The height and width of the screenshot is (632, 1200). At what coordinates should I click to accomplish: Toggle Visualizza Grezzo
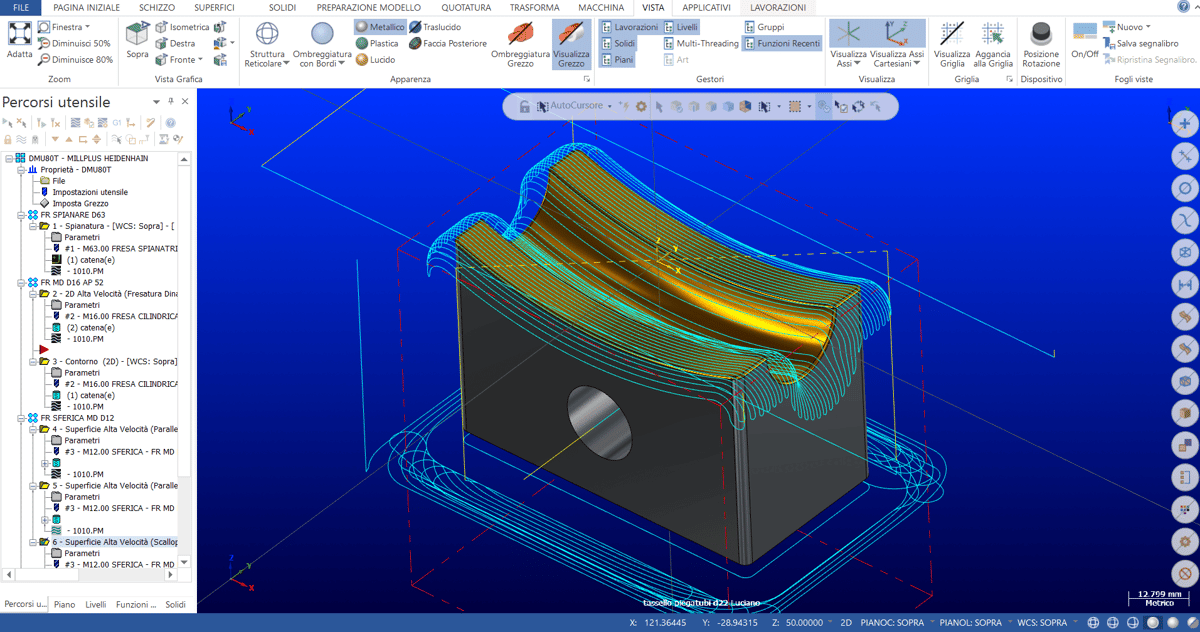571,43
